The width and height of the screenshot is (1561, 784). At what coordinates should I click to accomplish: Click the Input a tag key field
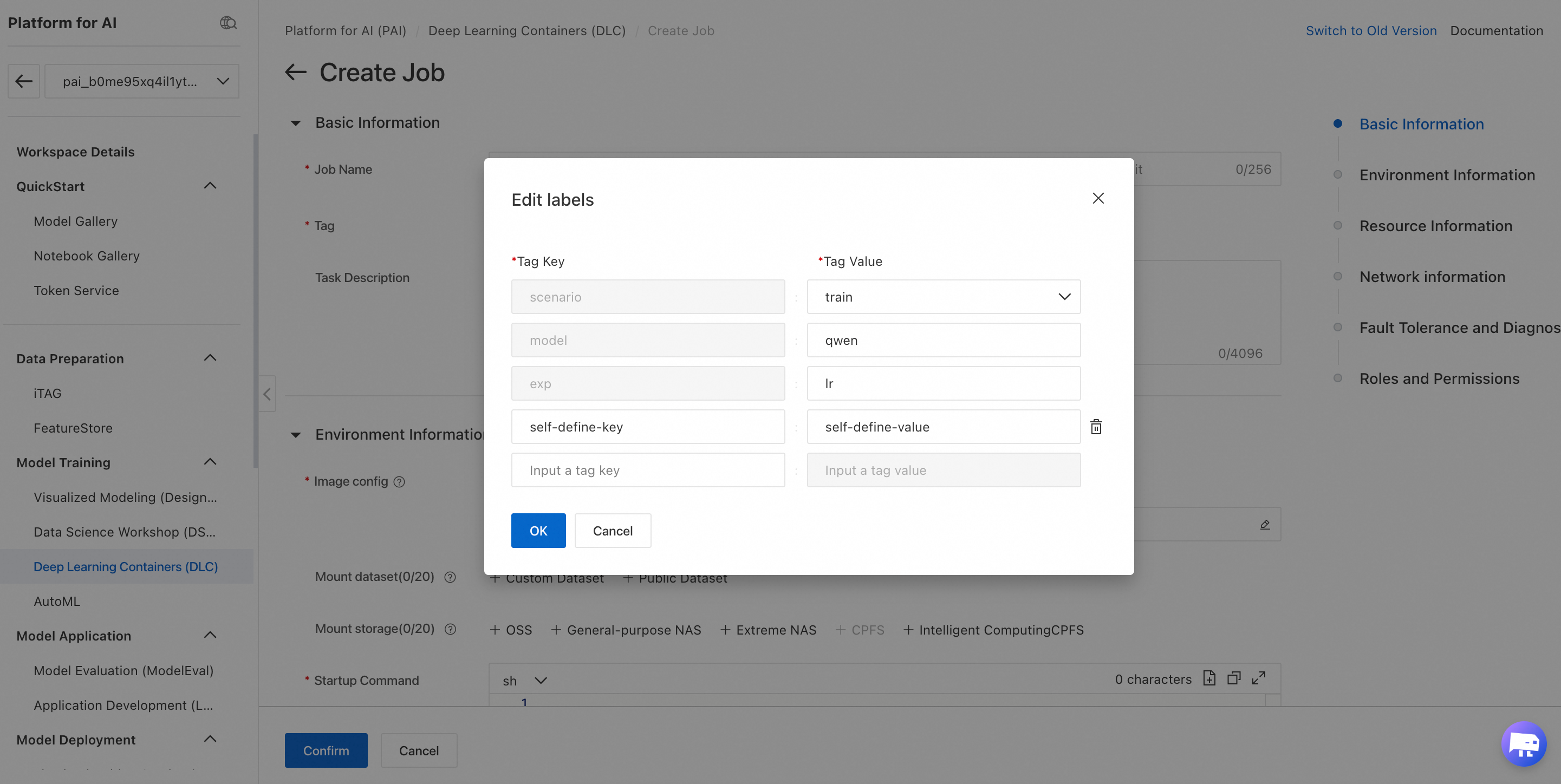tap(648, 470)
